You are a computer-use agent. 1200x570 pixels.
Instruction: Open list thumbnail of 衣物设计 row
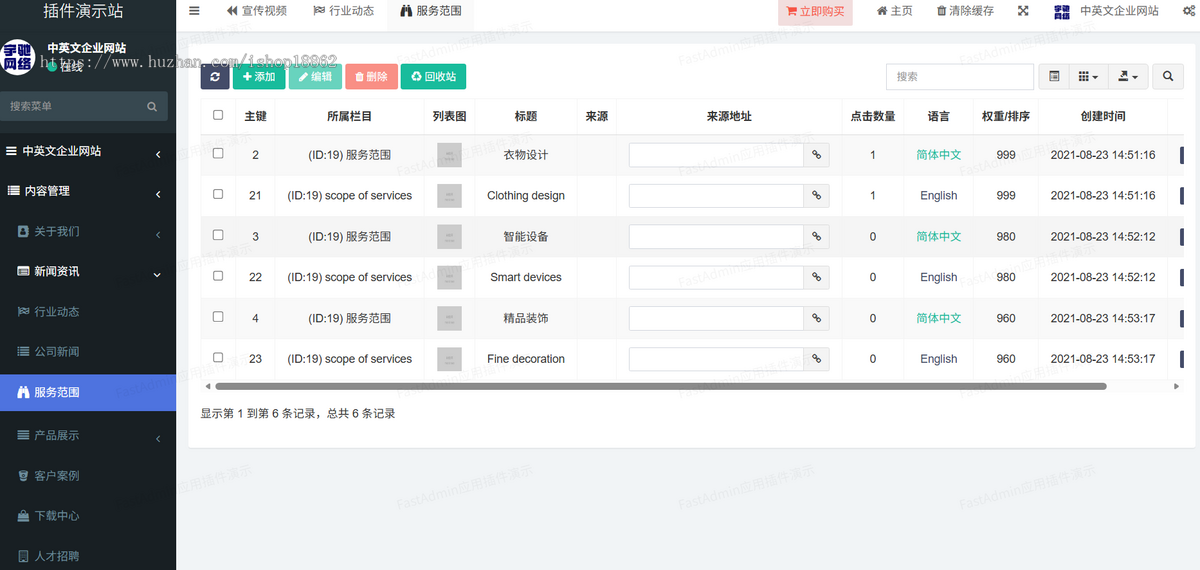pos(449,155)
